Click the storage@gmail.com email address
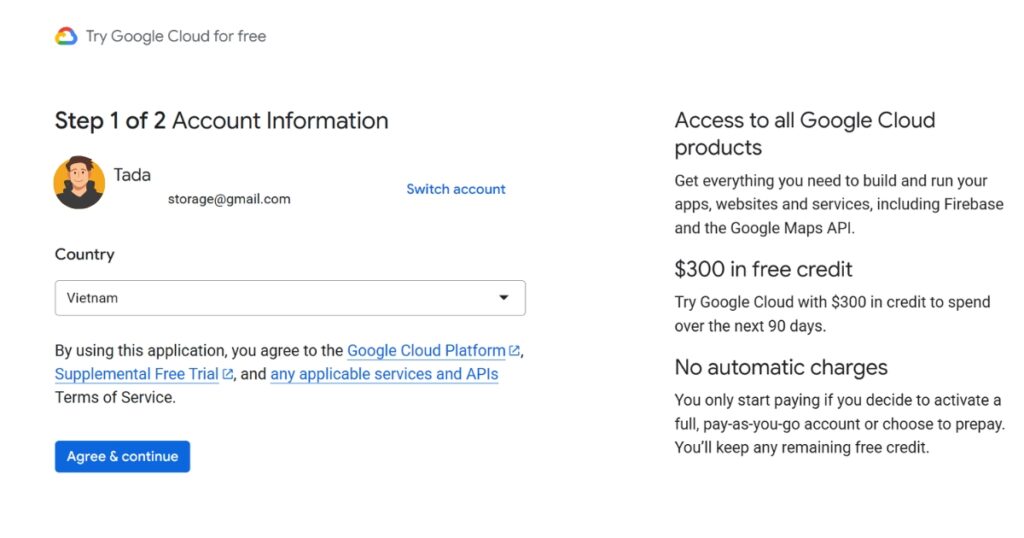This screenshot has height=538, width=1024. [229, 199]
